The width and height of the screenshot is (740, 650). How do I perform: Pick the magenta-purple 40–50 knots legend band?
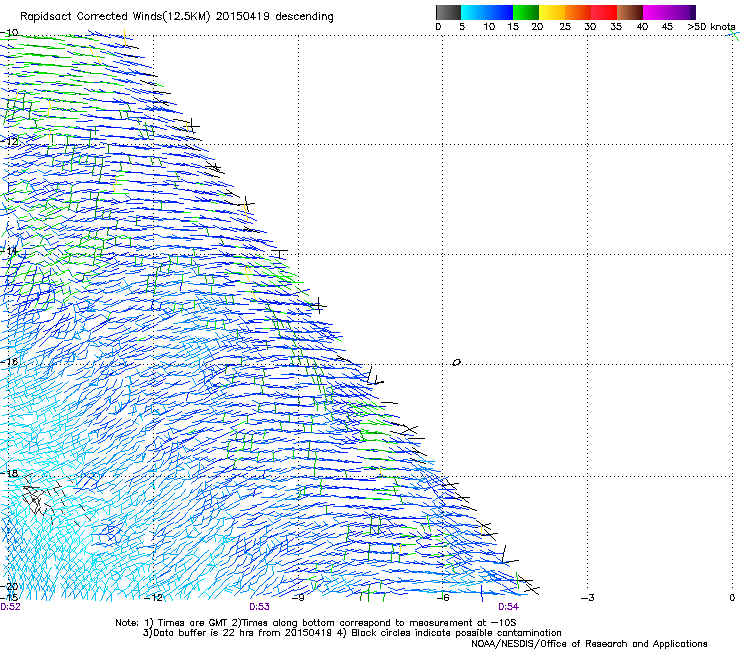(x=669, y=12)
